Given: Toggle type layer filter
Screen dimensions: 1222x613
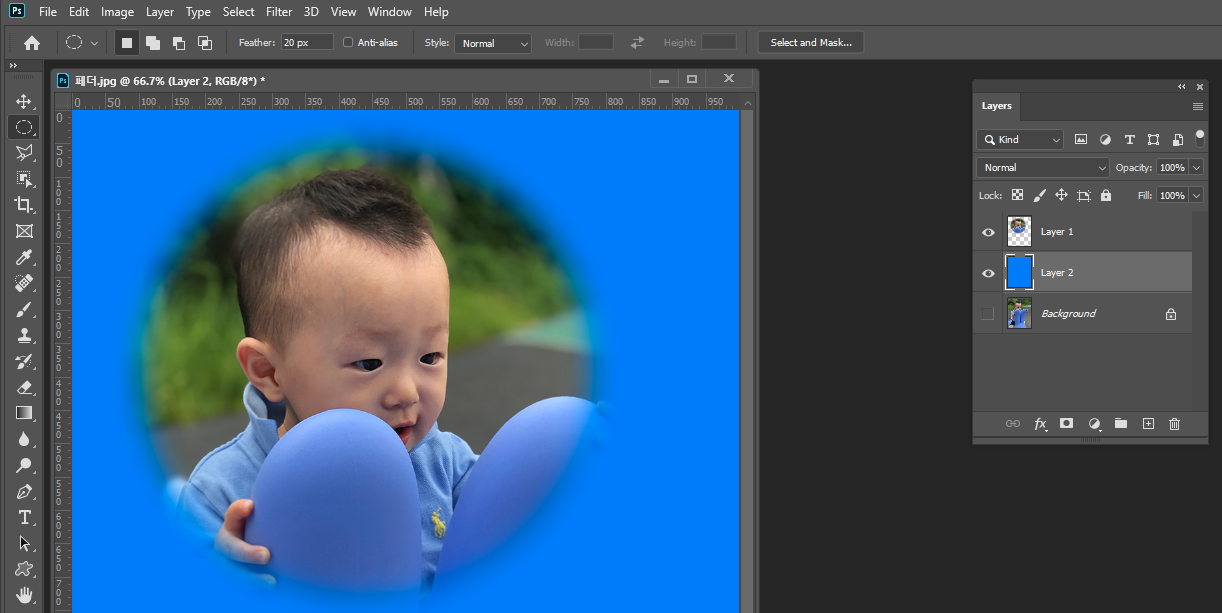Looking at the screenshot, I should [1129, 140].
